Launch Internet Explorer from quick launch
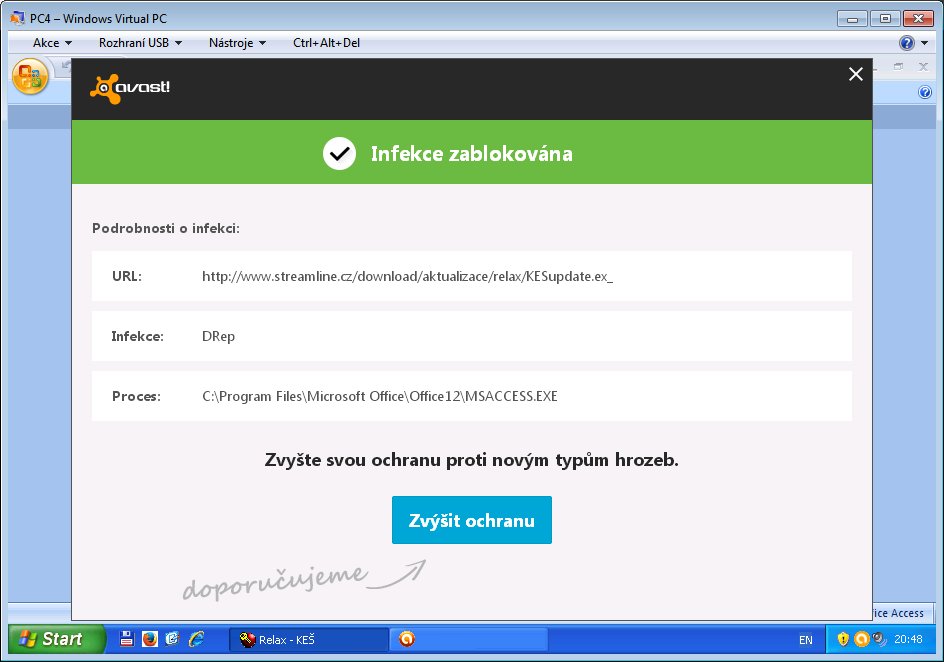The height and width of the screenshot is (662, 944). click(196, 639)
